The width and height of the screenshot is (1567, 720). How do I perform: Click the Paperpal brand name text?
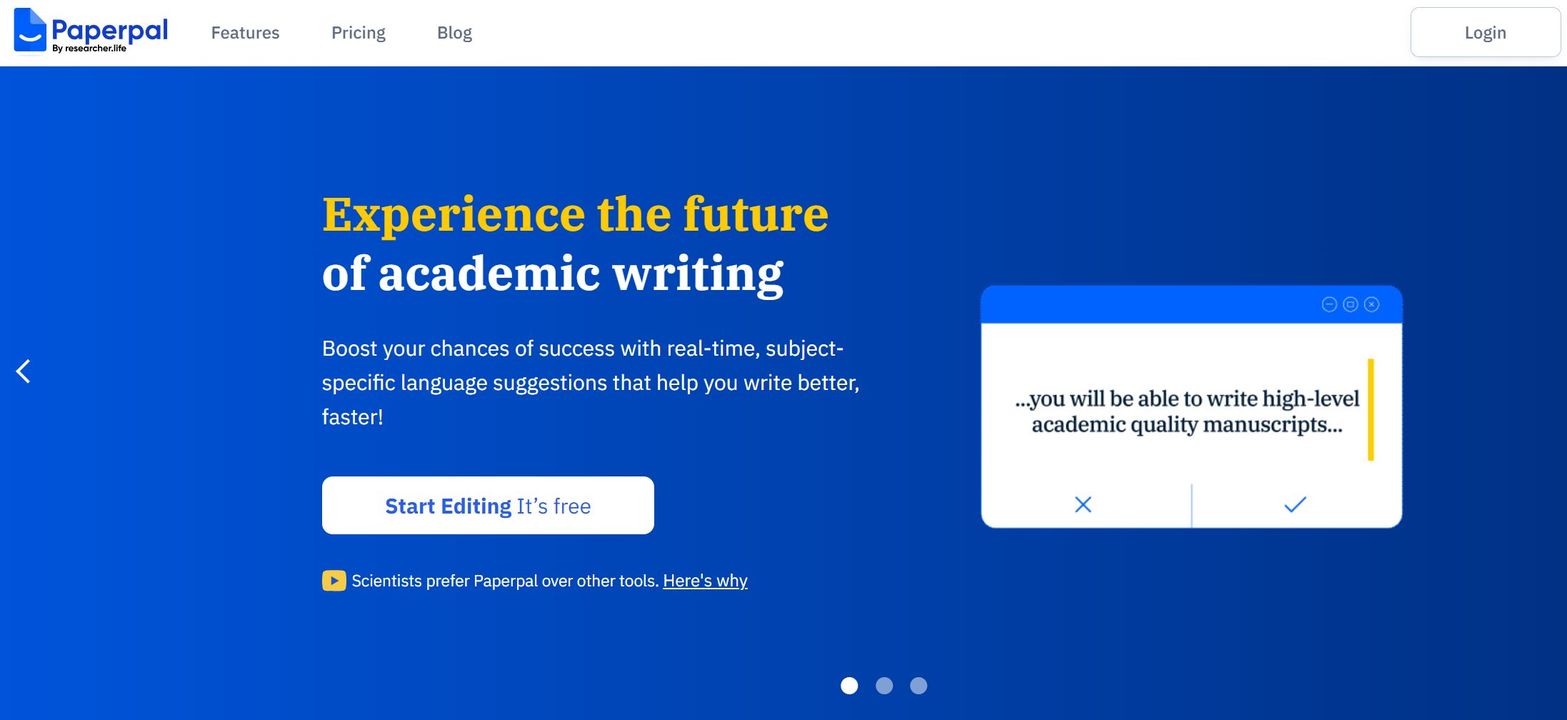[109, 29]
